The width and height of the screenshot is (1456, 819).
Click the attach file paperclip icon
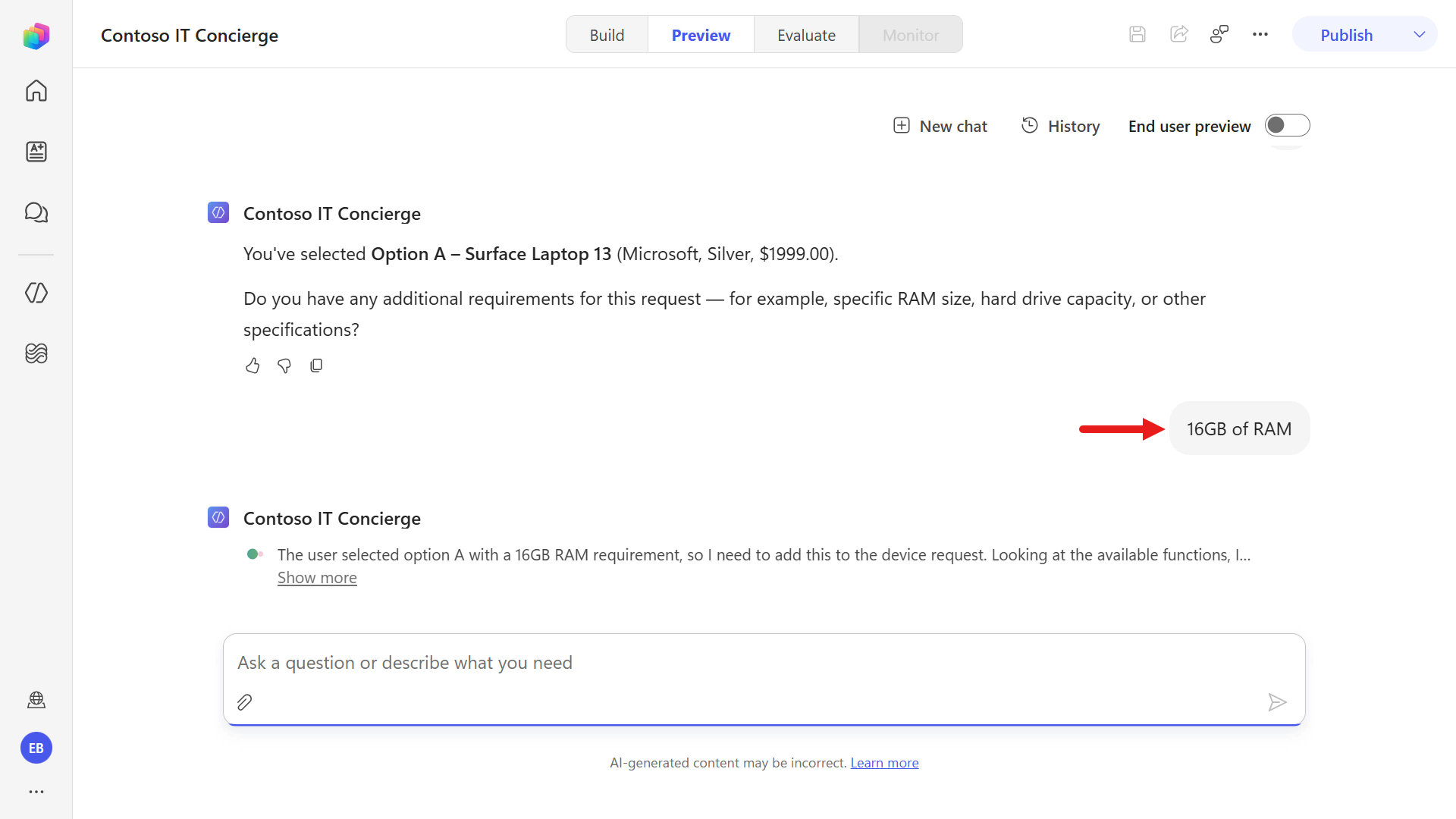[x=244, y=702]
